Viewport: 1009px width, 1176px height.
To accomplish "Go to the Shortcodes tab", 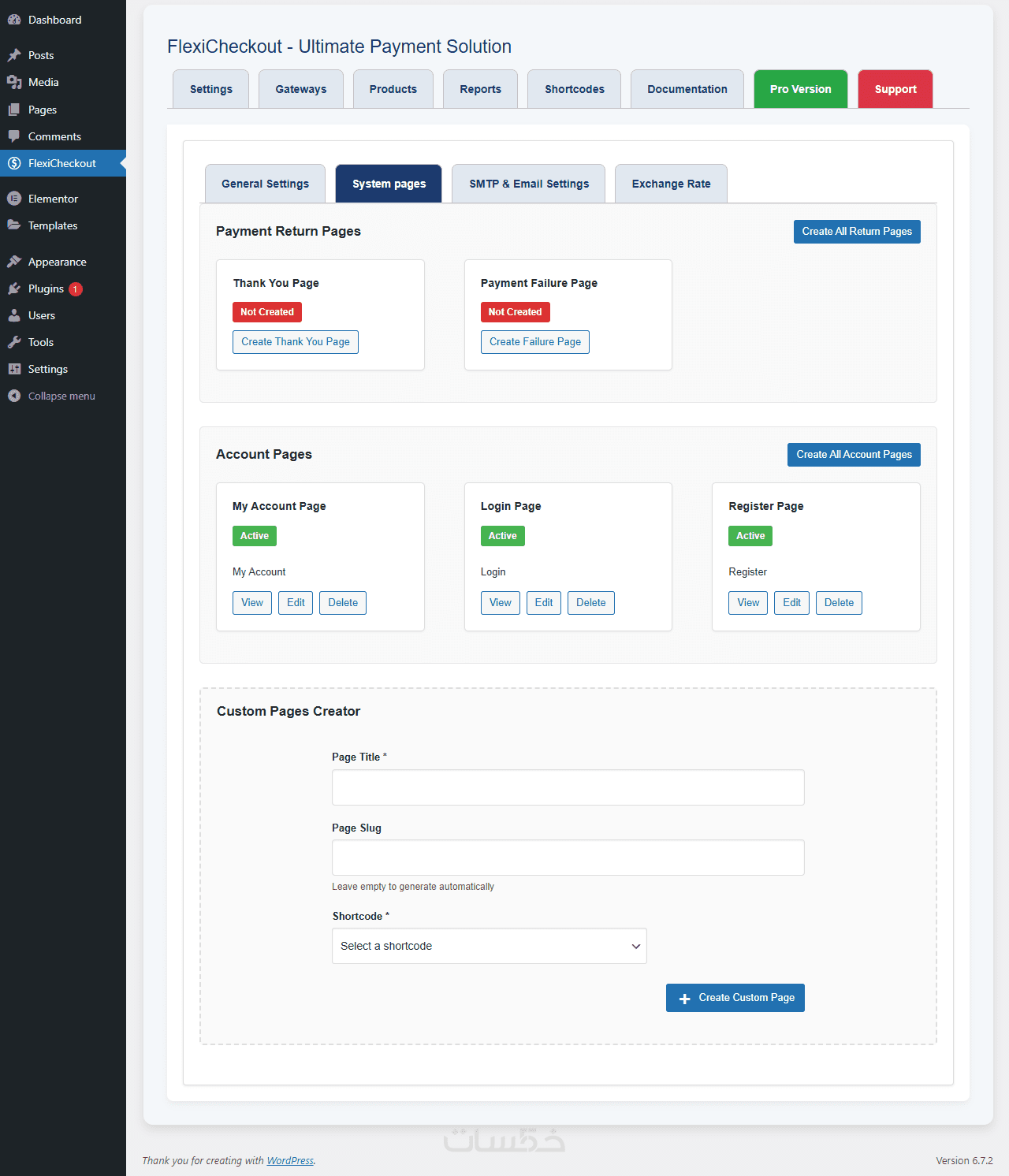I will (575, 89).
